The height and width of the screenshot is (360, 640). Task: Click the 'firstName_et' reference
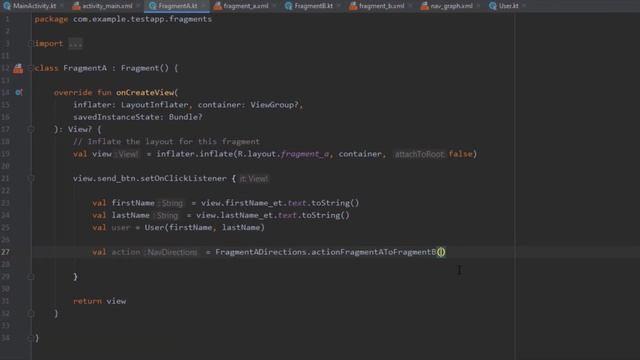coord(253,203)
